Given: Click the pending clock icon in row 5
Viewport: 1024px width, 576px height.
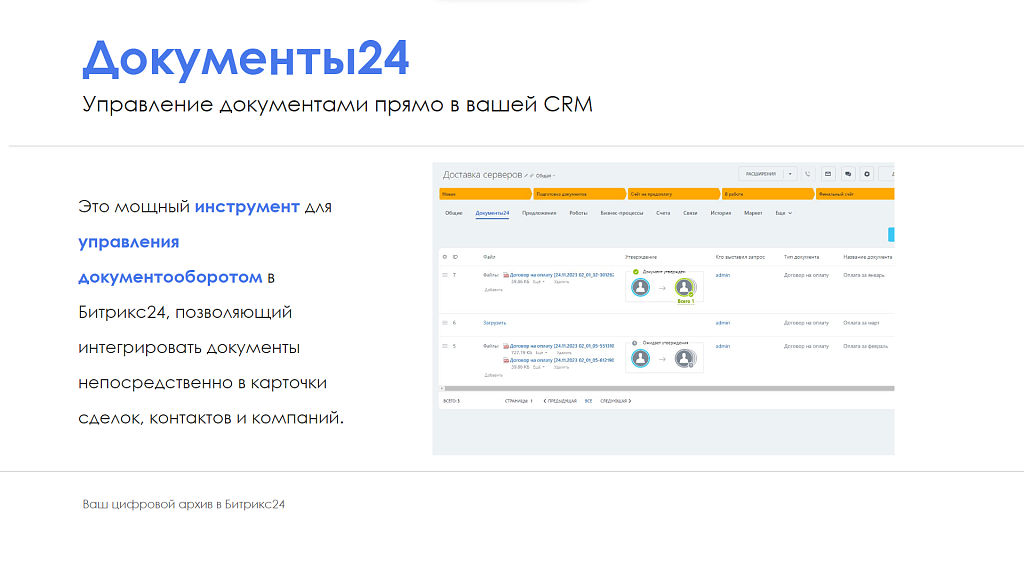Looking at the screenshot, I should [636, 343].
